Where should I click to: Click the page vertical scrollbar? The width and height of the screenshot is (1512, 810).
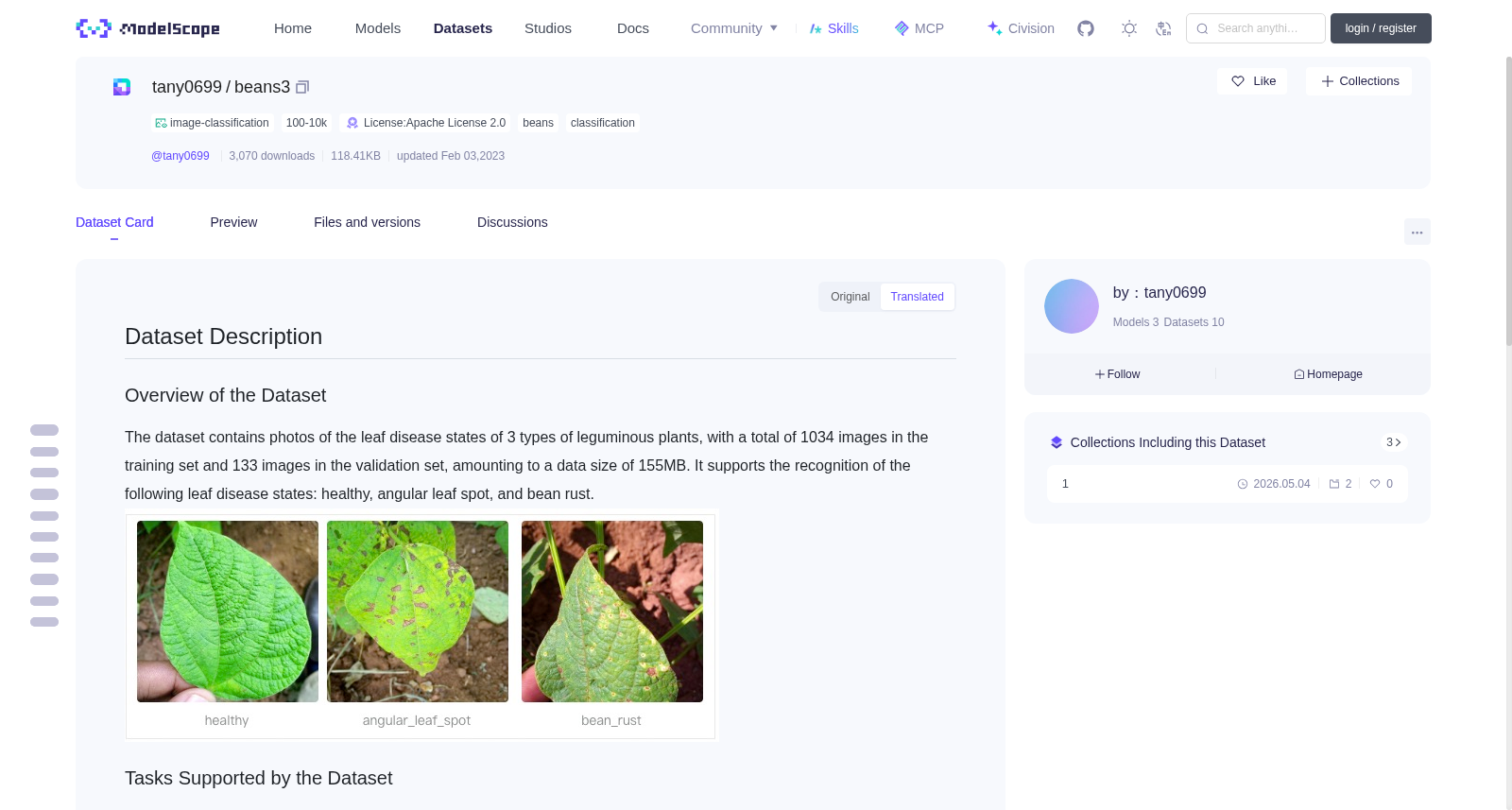coord(1508,200)
